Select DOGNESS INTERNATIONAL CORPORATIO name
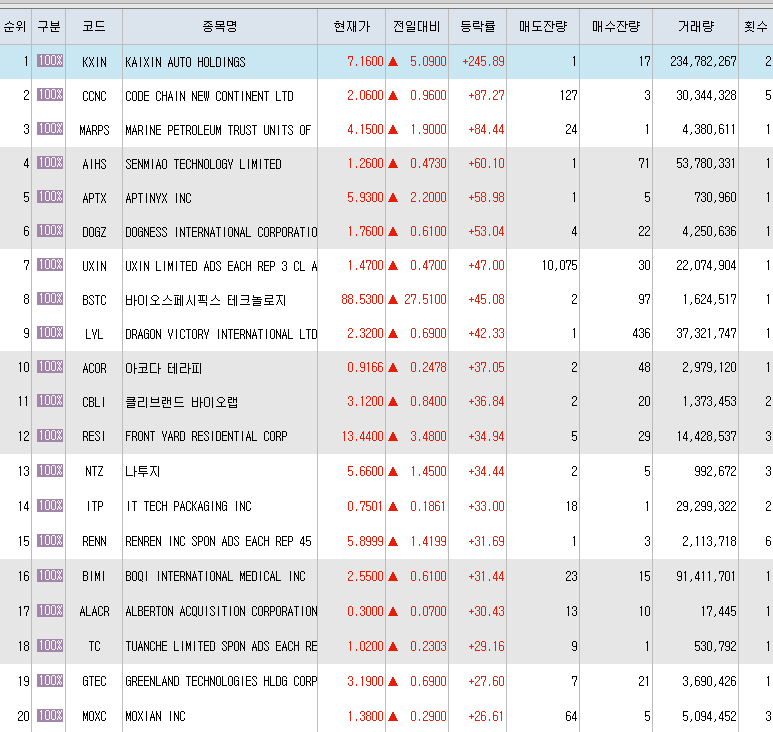This screenshot has width=773, height=732. coord(221,232)
